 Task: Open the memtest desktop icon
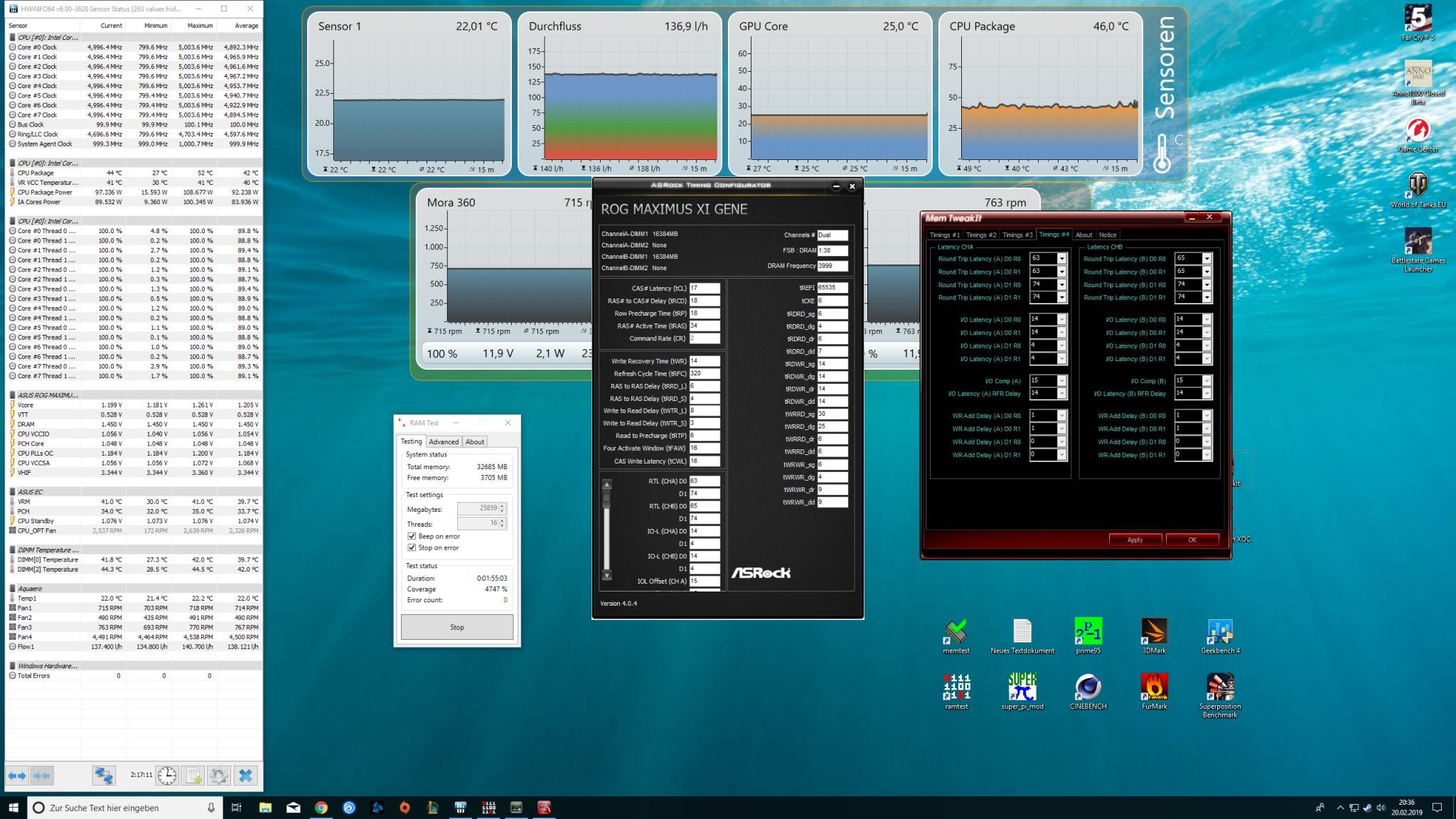point(956,636)
